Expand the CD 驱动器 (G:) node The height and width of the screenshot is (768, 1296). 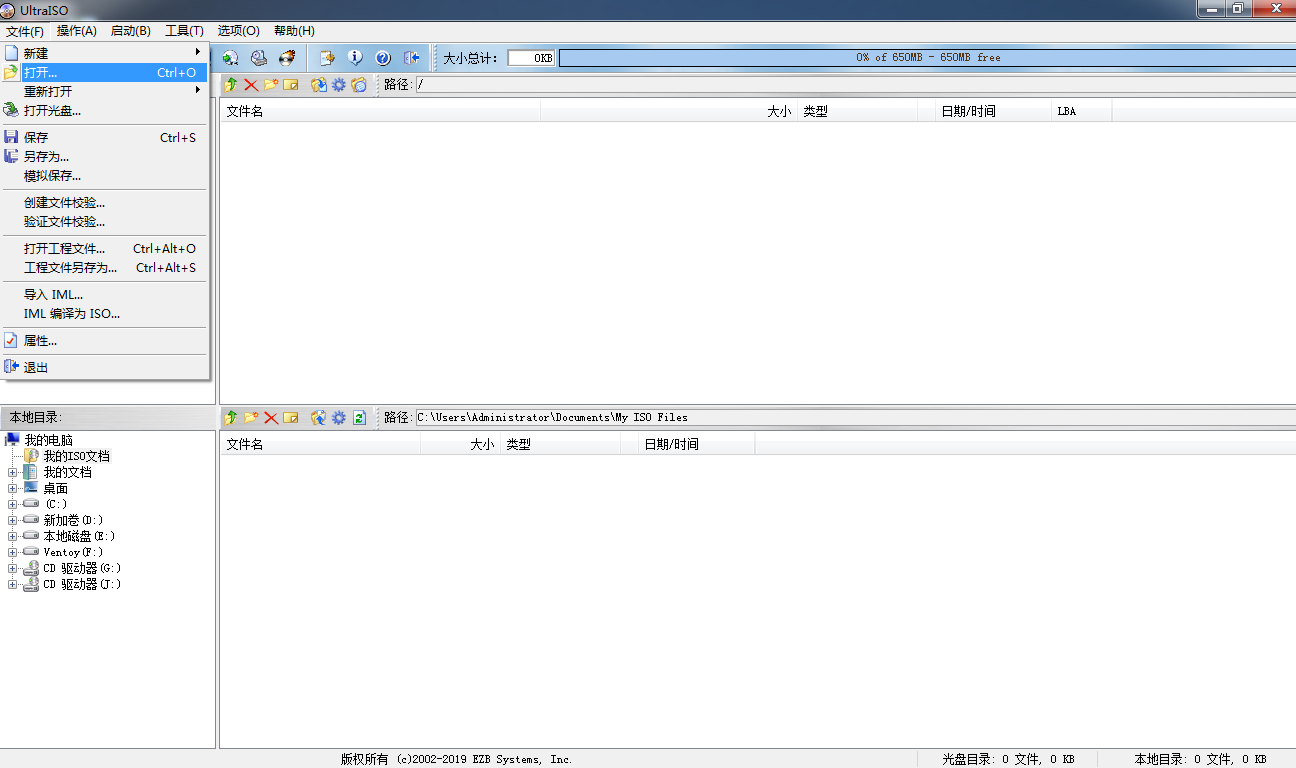[12, 568]
